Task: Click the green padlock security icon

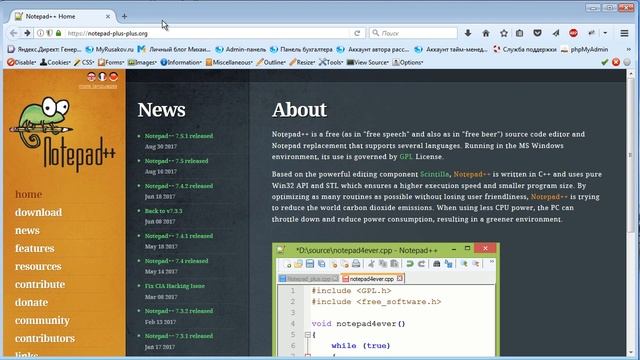Action: point(58,33)
